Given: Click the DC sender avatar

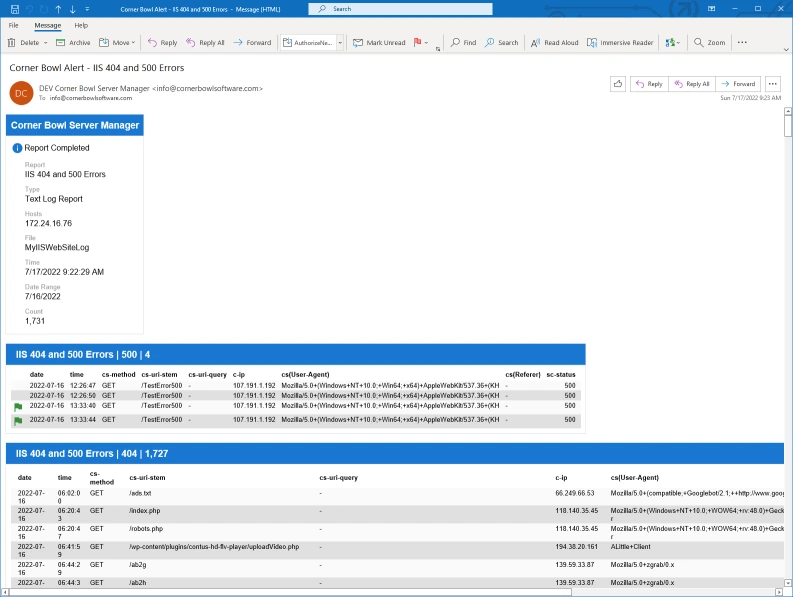Looking at the screenshot, I should tap(21, 93).
